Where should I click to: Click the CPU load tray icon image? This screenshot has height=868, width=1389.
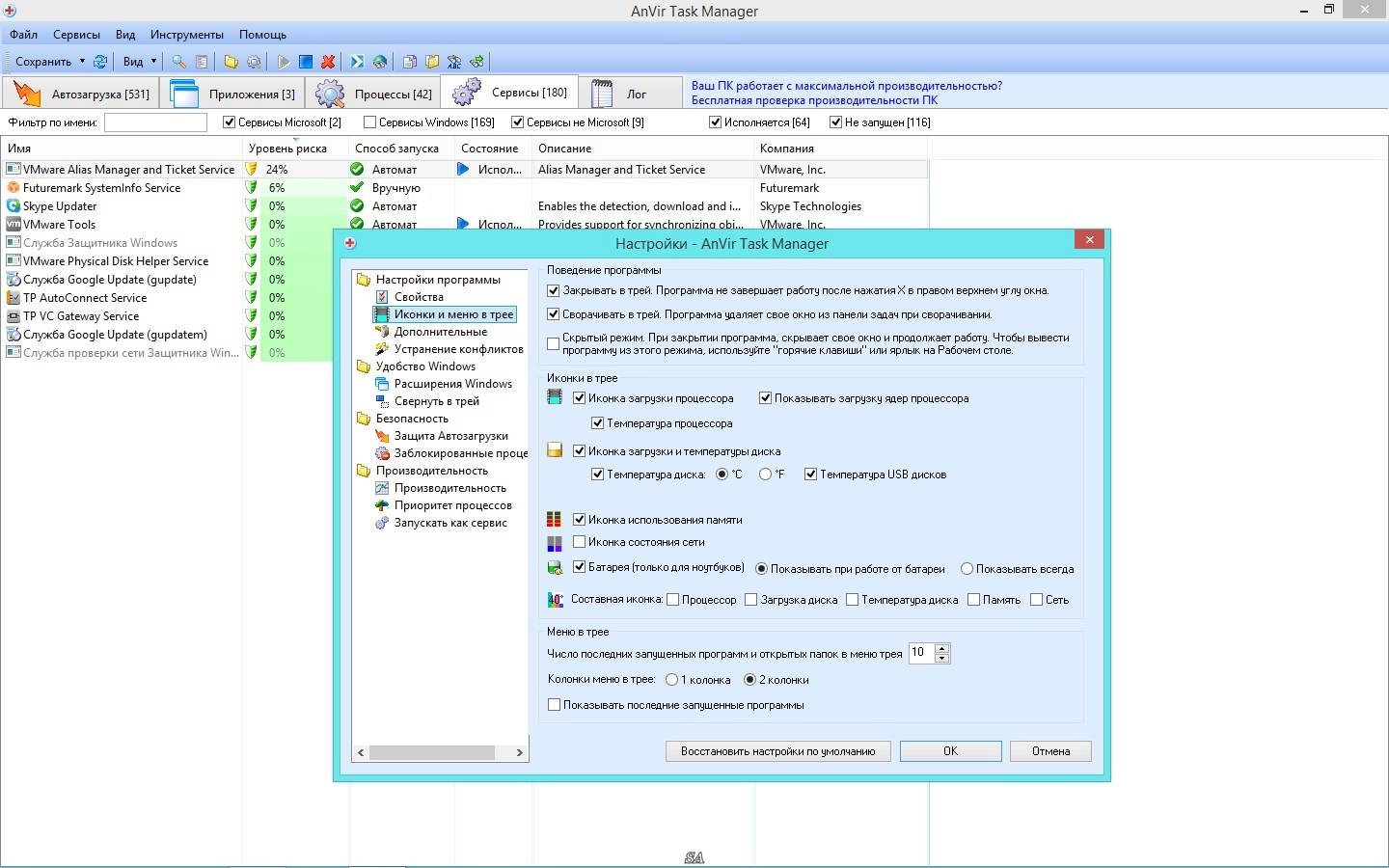point(555,397)
